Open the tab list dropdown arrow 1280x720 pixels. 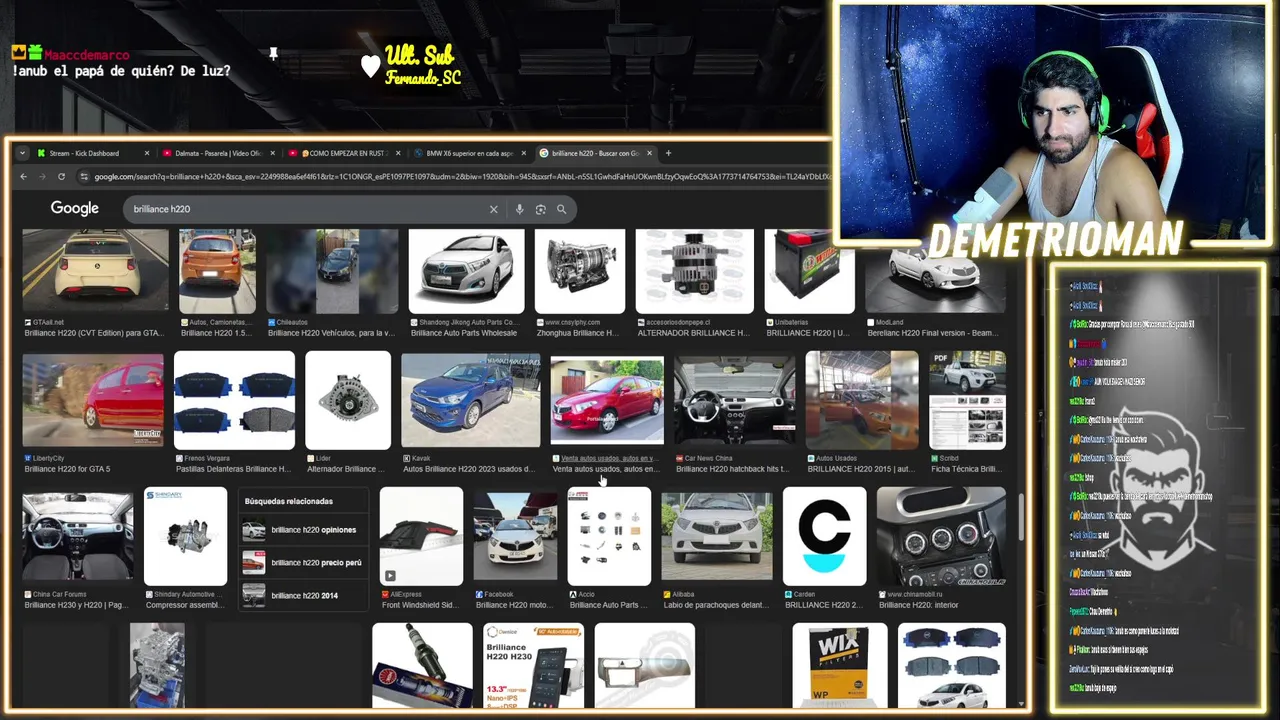click(23, 153)
